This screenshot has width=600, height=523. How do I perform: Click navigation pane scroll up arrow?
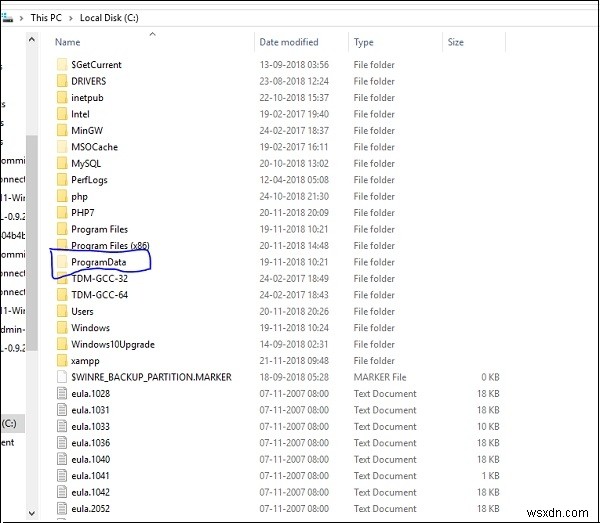click(x=32, y=39)
